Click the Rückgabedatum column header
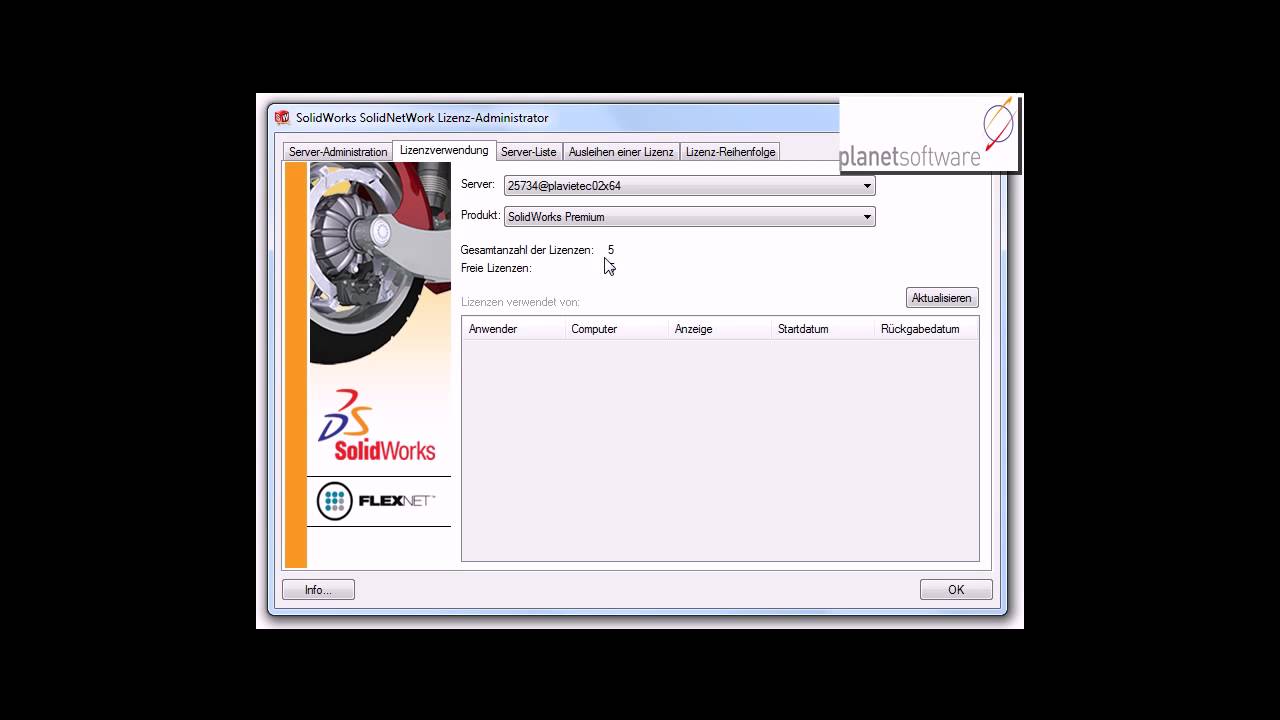Viewport: 1280px width, 720px height. tap(926, 329)
